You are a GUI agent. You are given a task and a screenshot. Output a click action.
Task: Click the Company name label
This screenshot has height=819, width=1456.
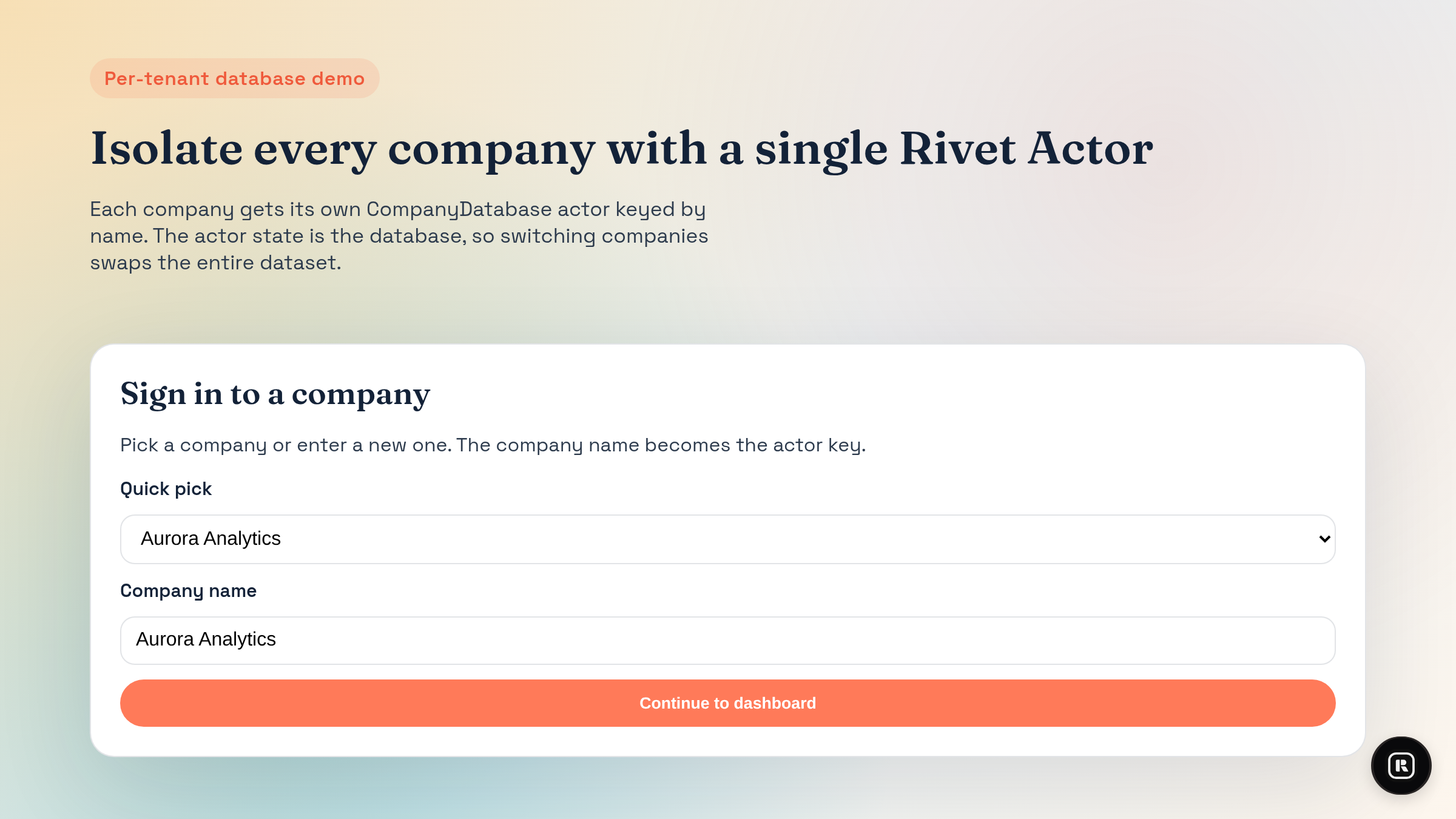point(188,591)
